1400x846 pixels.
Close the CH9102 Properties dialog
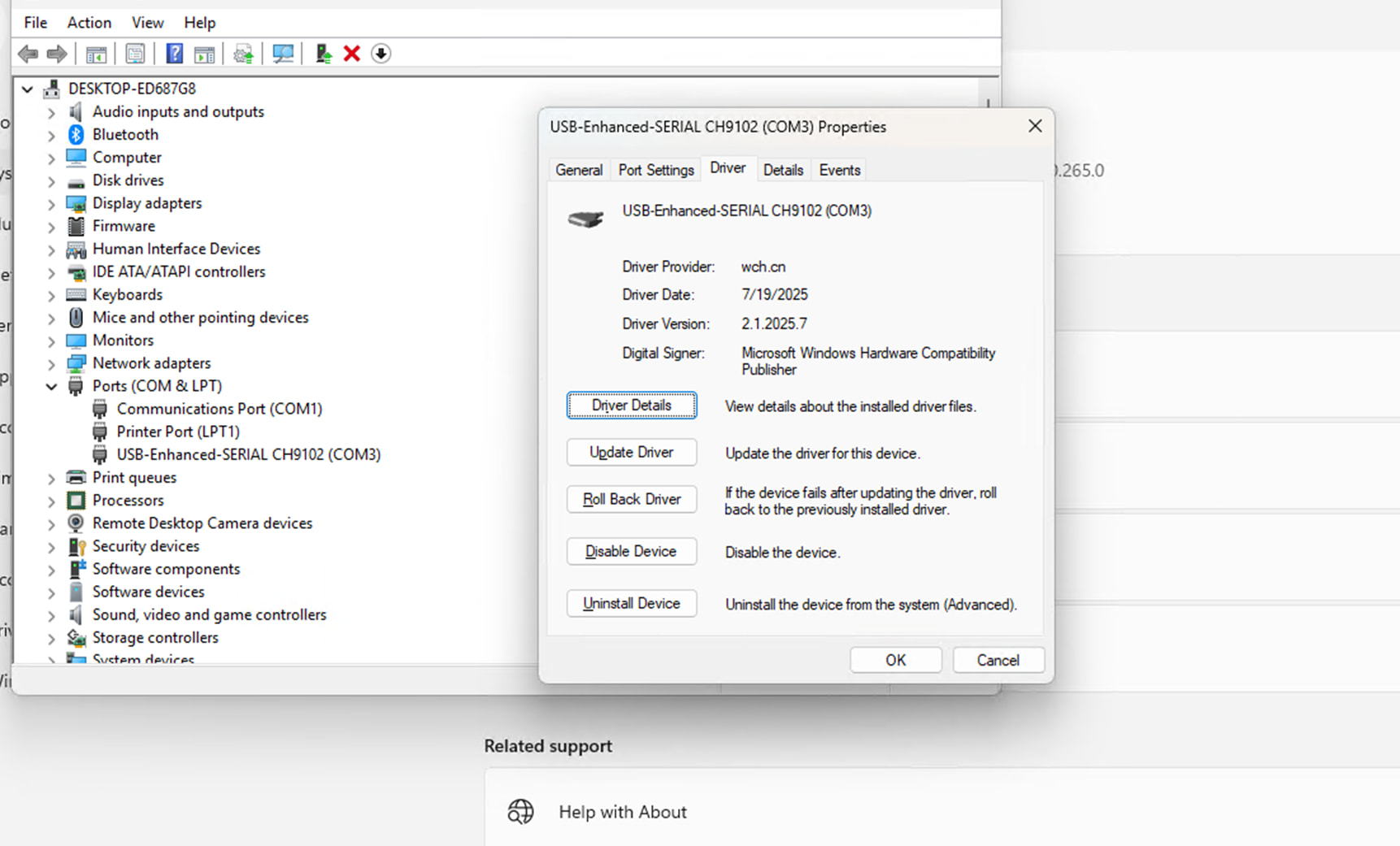(x=1034, y=126)
